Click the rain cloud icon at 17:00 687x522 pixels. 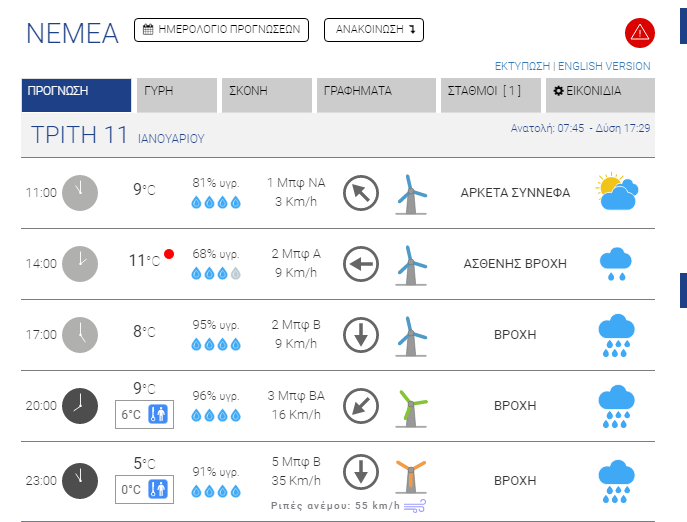click(x=617, y=335)
